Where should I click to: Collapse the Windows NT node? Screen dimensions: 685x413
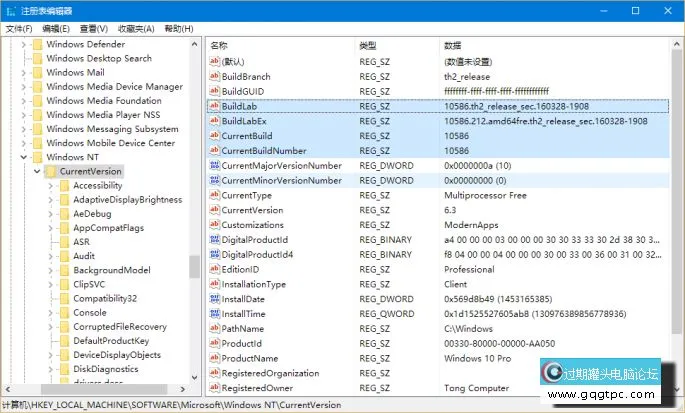point(24,157)
